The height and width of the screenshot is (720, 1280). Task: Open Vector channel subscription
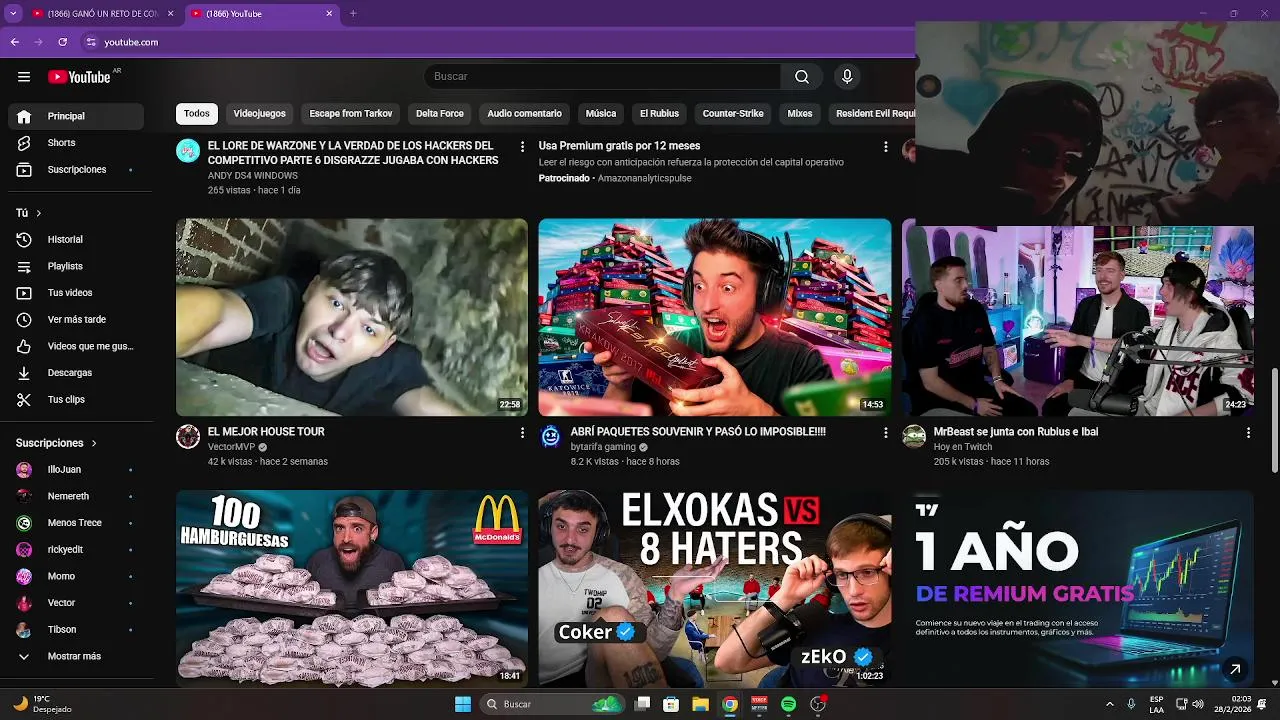[x=76, y=603]
